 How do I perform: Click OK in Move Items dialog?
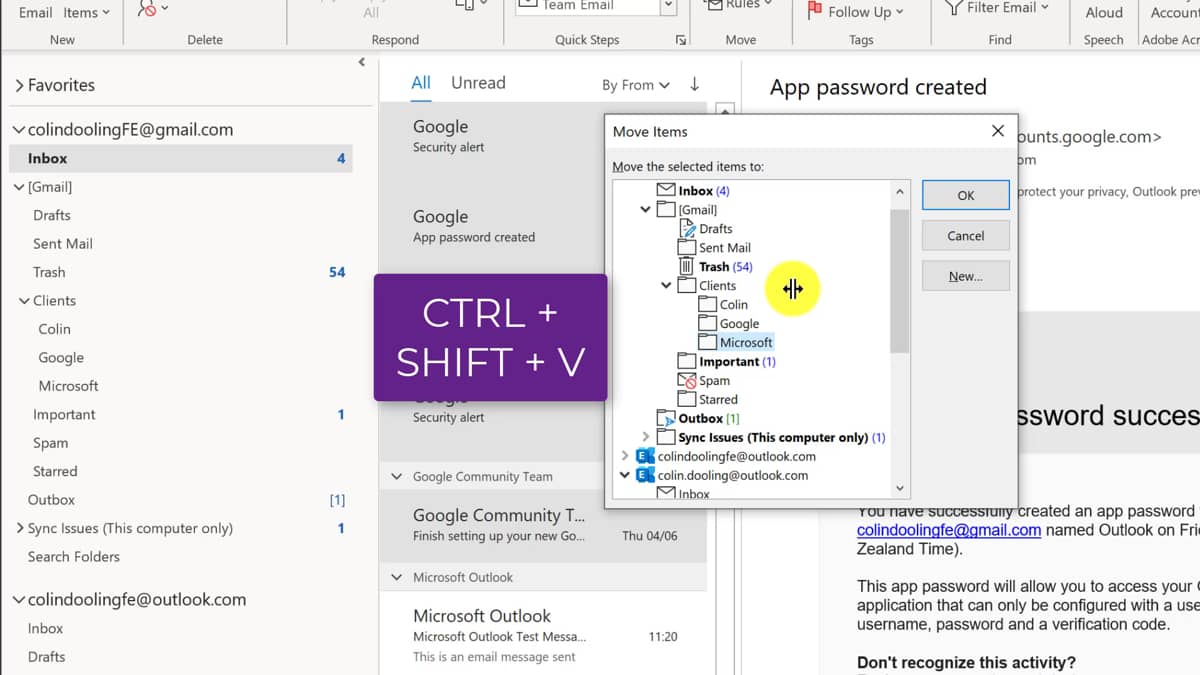click(966, 196)
